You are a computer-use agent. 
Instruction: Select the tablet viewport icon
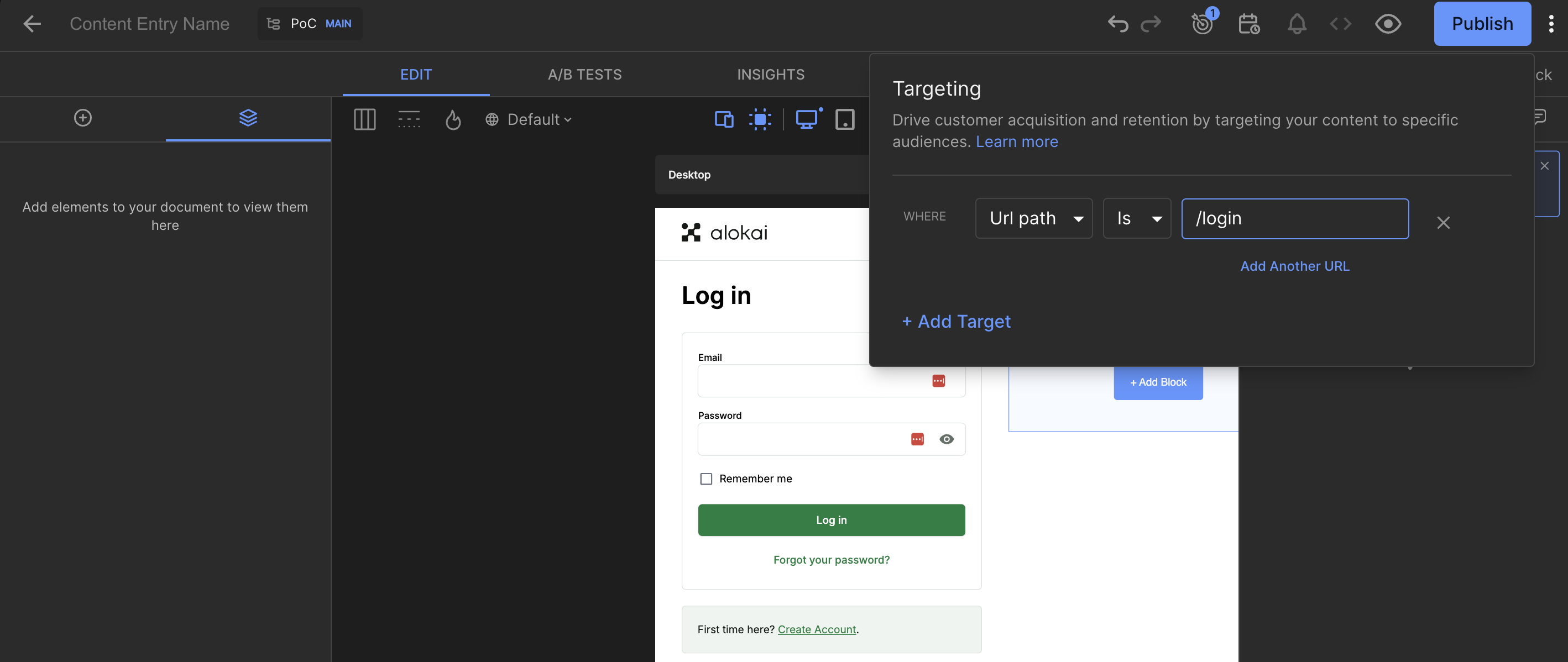pyautogui.click(x=844, y=119)
